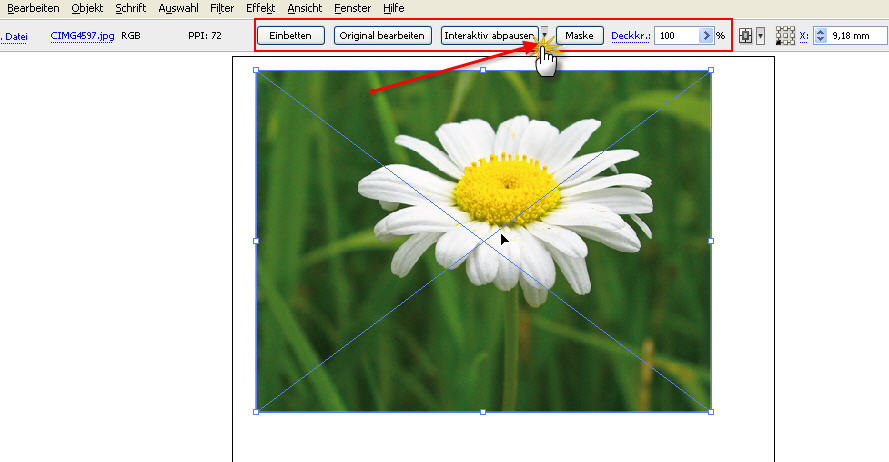This screenshot has width=889, height=462.
Task: Open the Bearbeiten menu
Action: point(33,8)
